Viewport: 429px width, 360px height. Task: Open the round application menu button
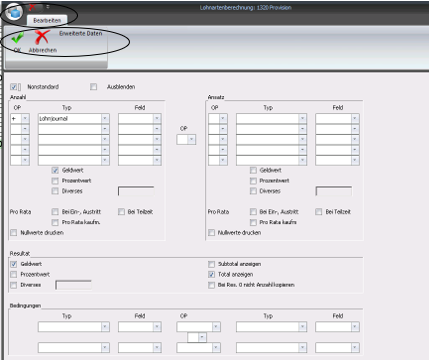pos(14,12)
